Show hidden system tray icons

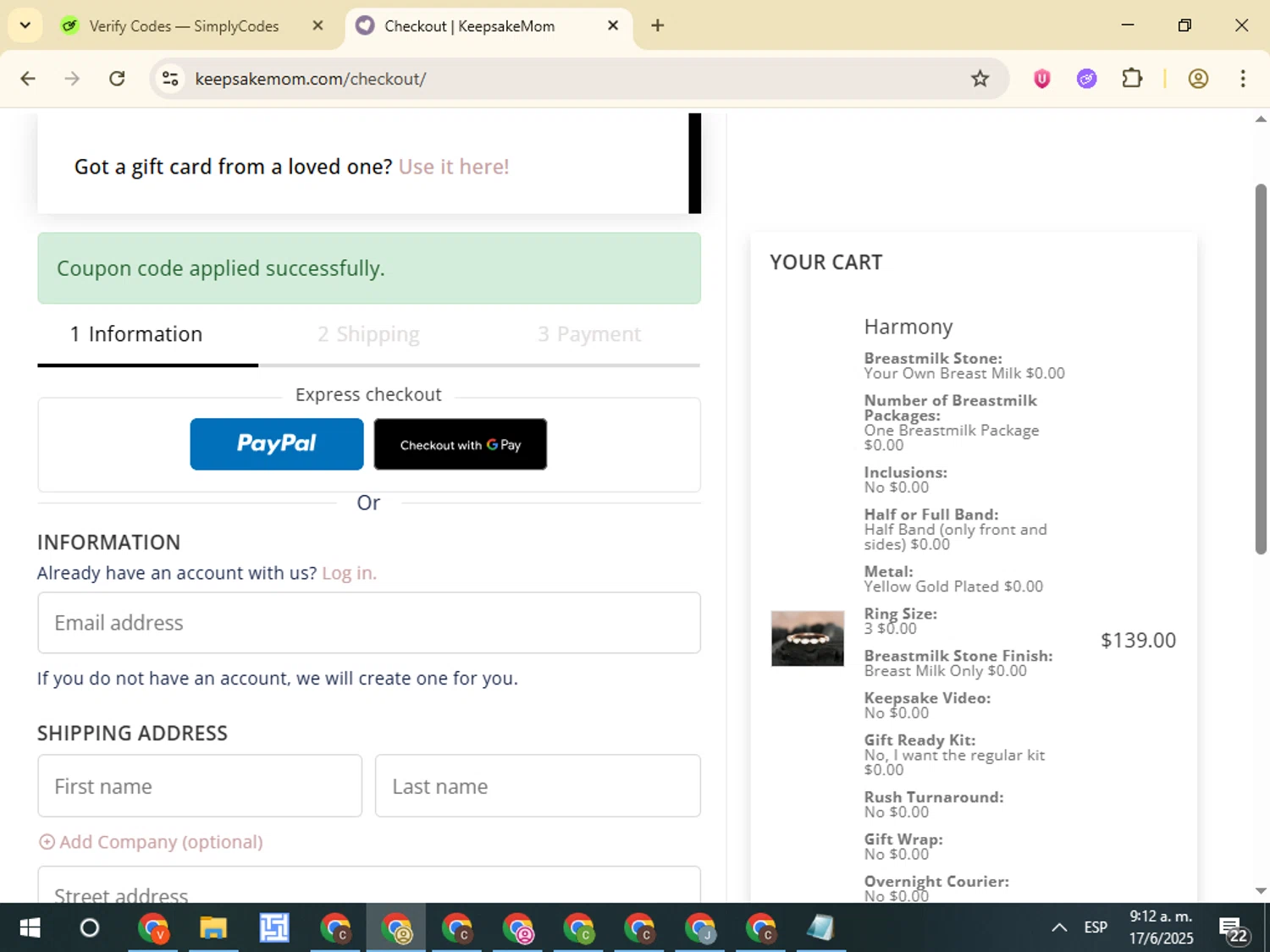point(1059,928)
